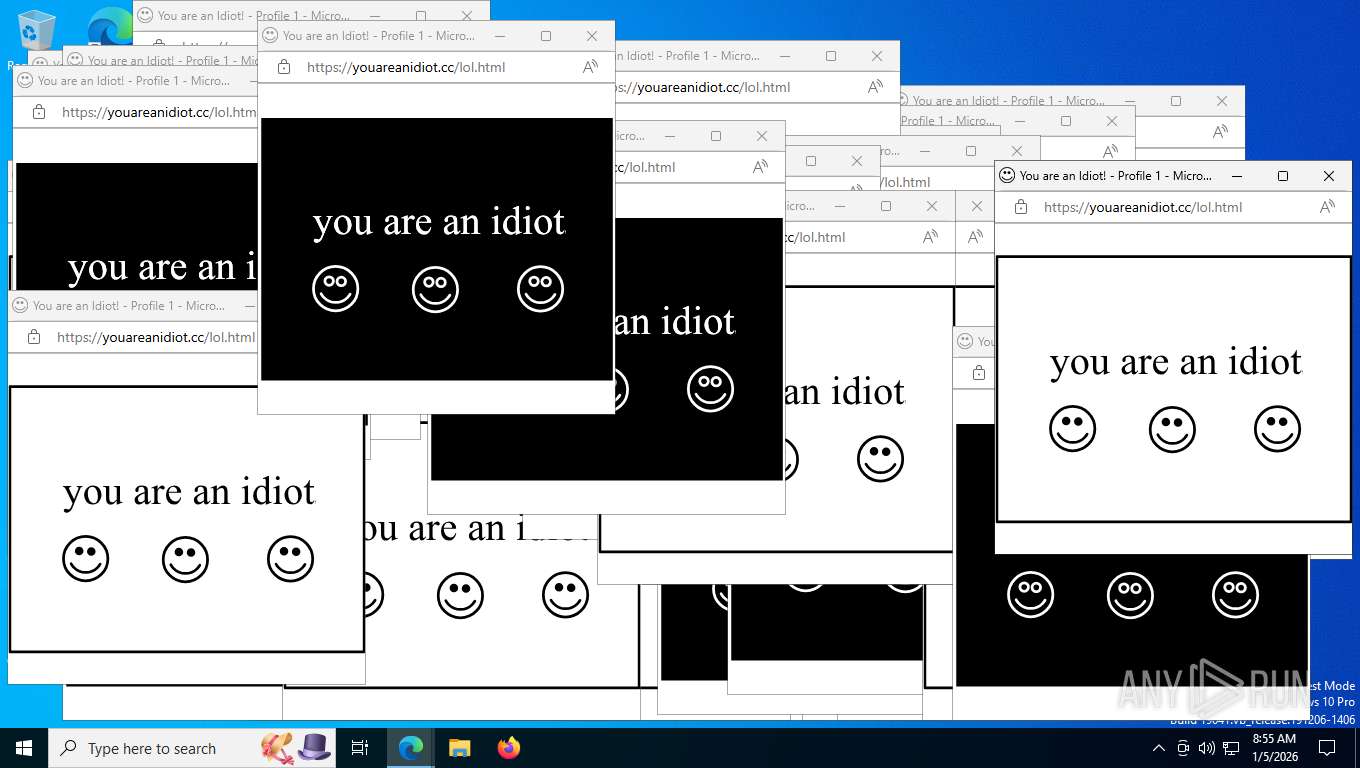Screen dimensions: 1360x768
Task: Launch File Explorer from the taskbar
Action: click(459, 748)
